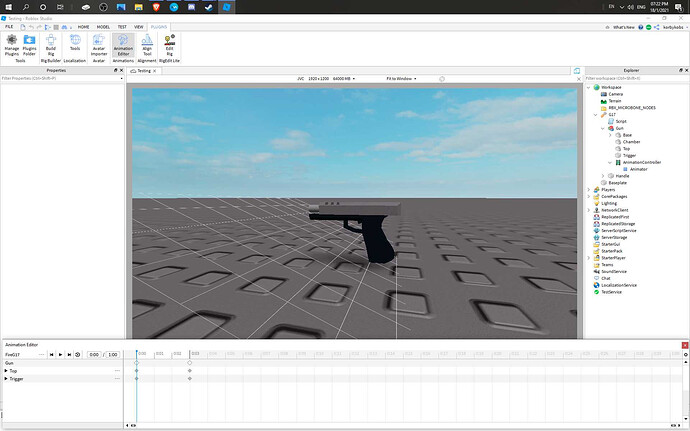Skip to the previous keyframe
Screen dimensions: 690x431
coord(51,354)
